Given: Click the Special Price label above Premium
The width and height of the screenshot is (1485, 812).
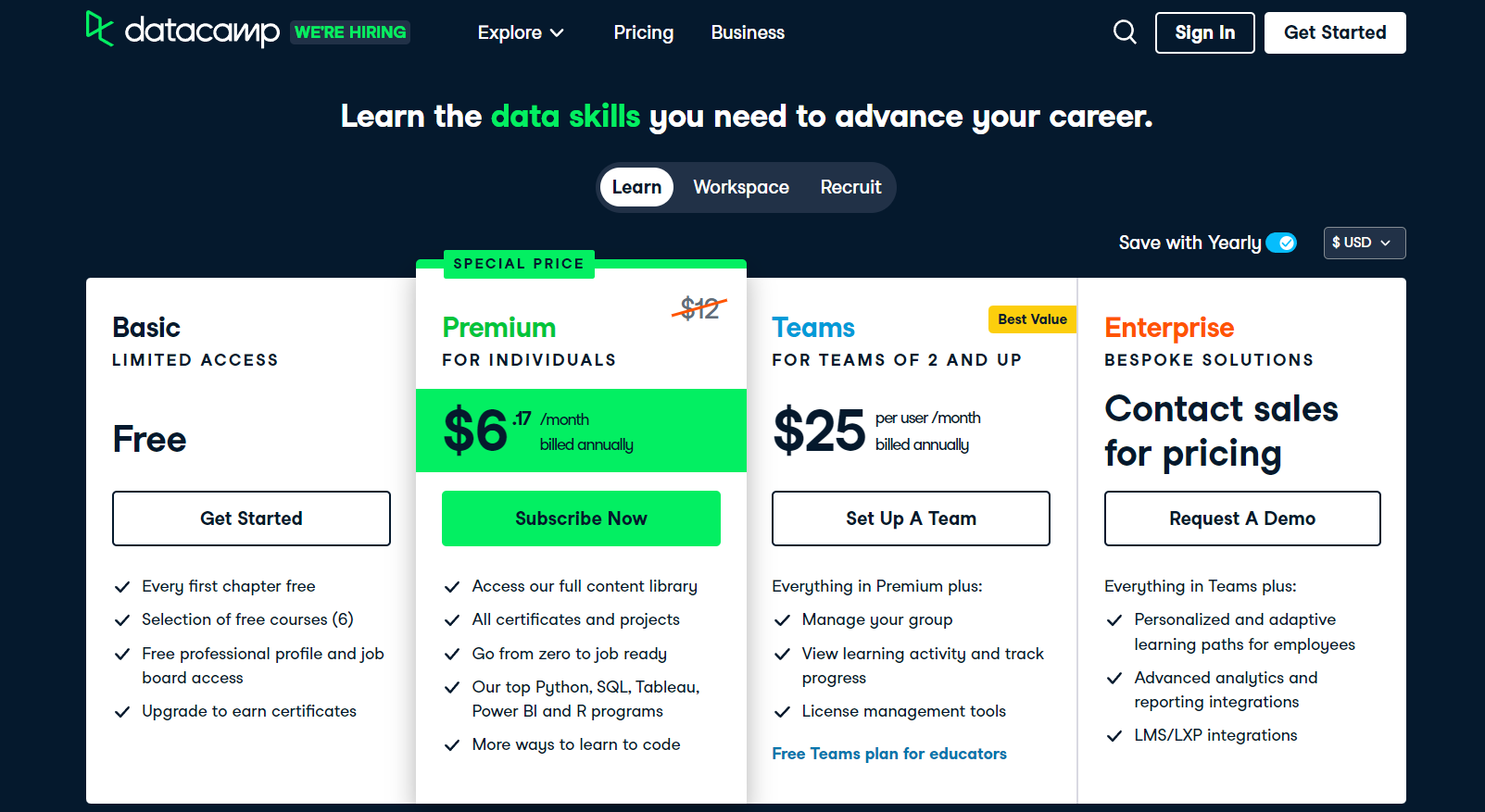Looking at the screenshot, I should (519, 264).
